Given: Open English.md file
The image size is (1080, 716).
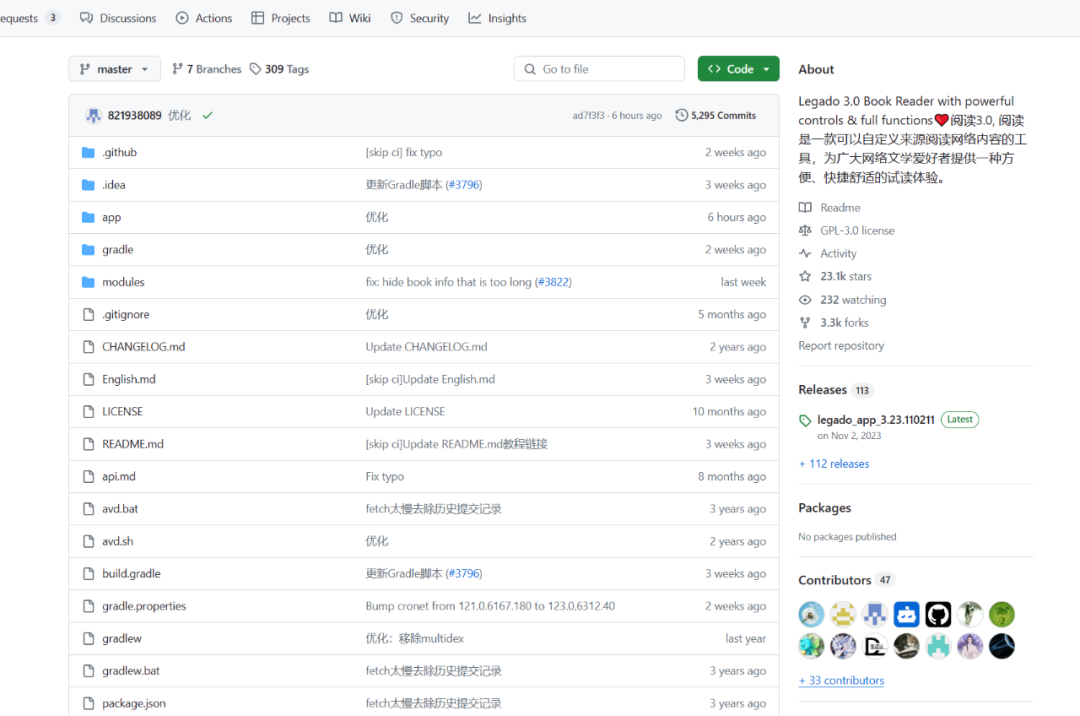Looking at the screenshot, I should 129,379.
